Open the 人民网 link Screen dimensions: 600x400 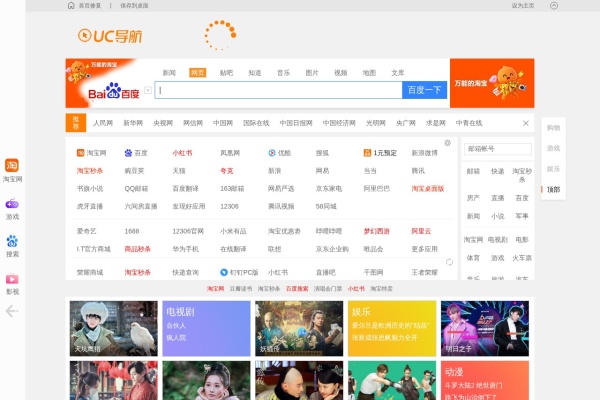[103, 123]
